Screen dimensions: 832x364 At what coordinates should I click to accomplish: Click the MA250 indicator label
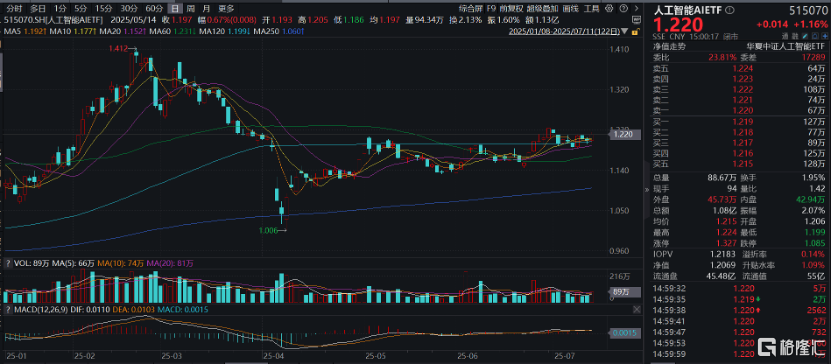coord(265,31)
